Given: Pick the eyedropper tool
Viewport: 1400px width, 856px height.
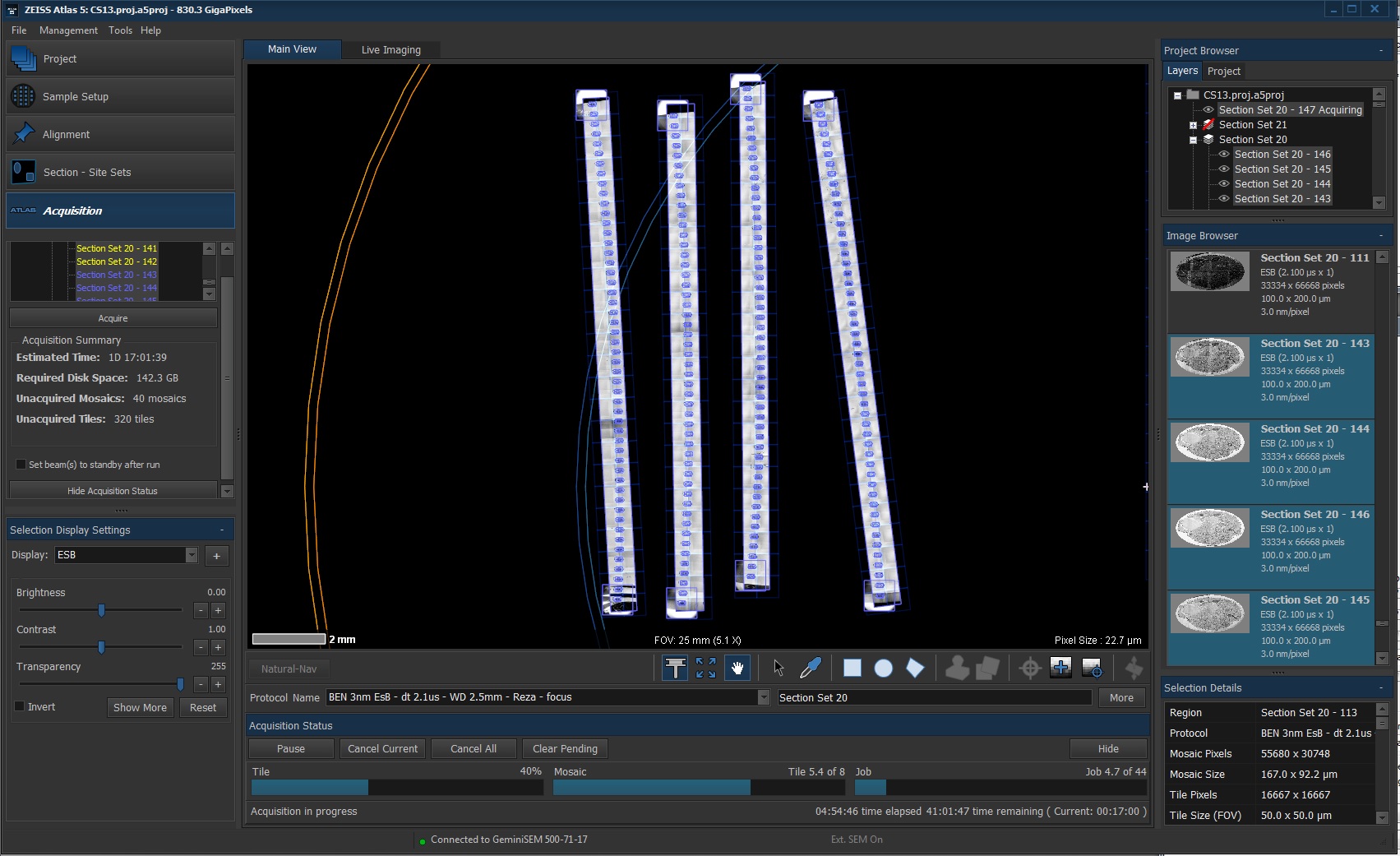Looking at the screenshot, I should coord(810,669).
